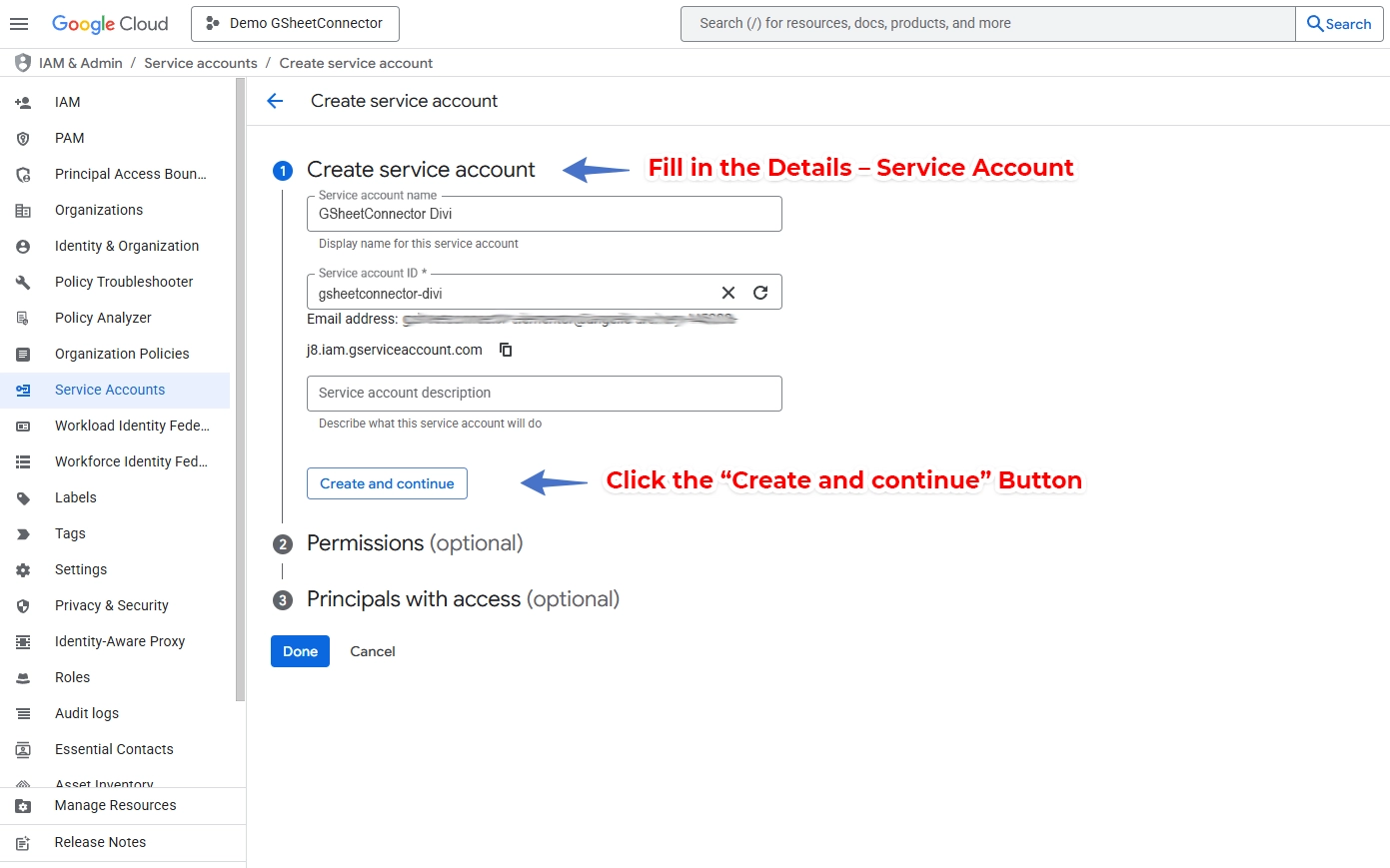Click Cancel to discard the form

[x=372, y=650]
